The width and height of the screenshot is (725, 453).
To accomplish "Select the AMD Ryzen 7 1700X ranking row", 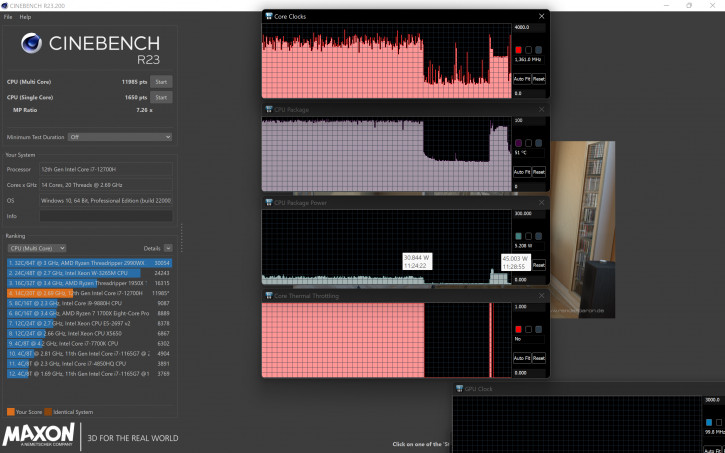I will 90,313.
